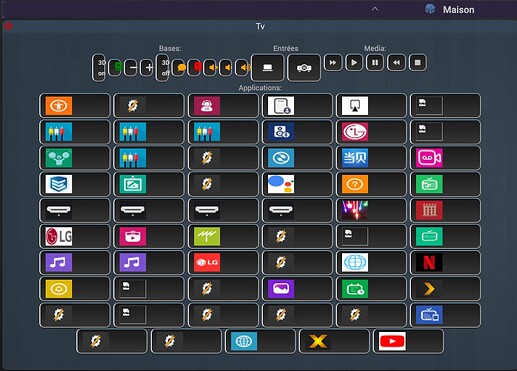Turn 3D on
Image resolution: width=517 pixels, height=371 pixels.
pos(99,68)
